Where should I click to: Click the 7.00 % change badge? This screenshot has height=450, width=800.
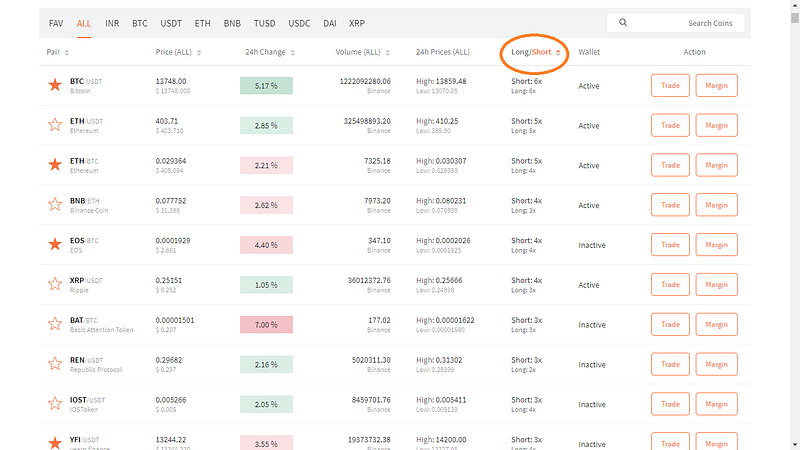coord(266,324)
